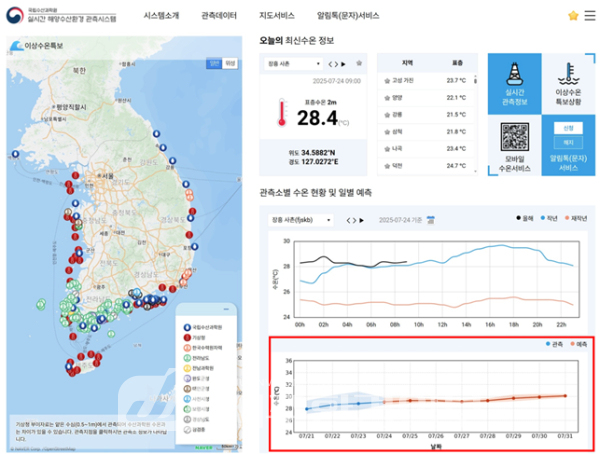
Task: Open the 장흥 사촌(fjskb) dropdown above the chart
Action: [300, 220]
